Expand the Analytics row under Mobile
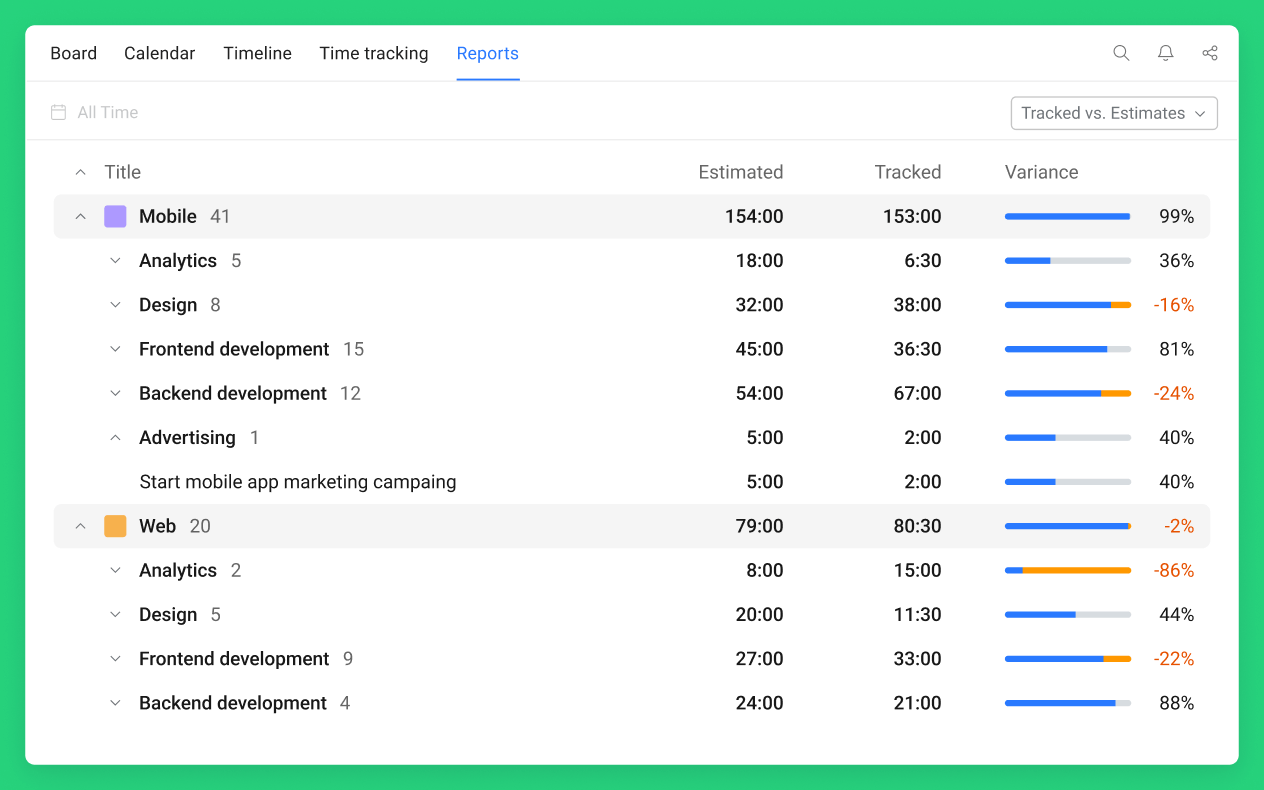The image size is (1264, 790). coord(115,260)
